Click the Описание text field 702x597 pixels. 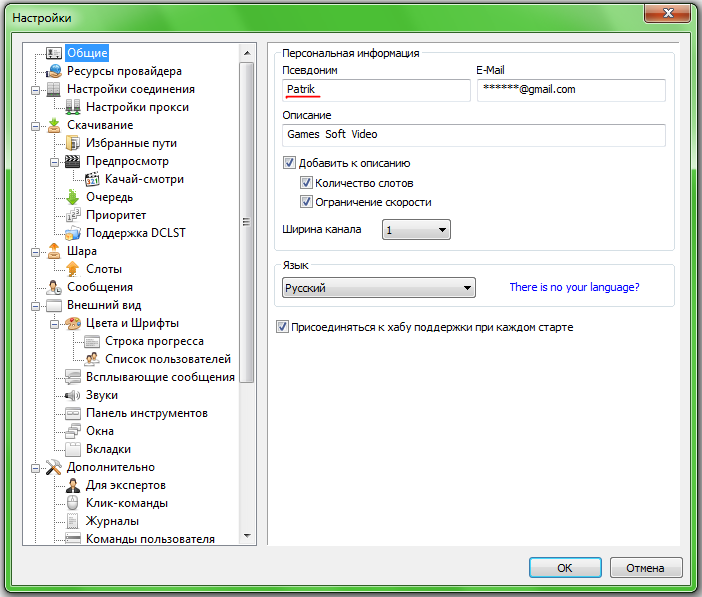(x=473, y=134)
